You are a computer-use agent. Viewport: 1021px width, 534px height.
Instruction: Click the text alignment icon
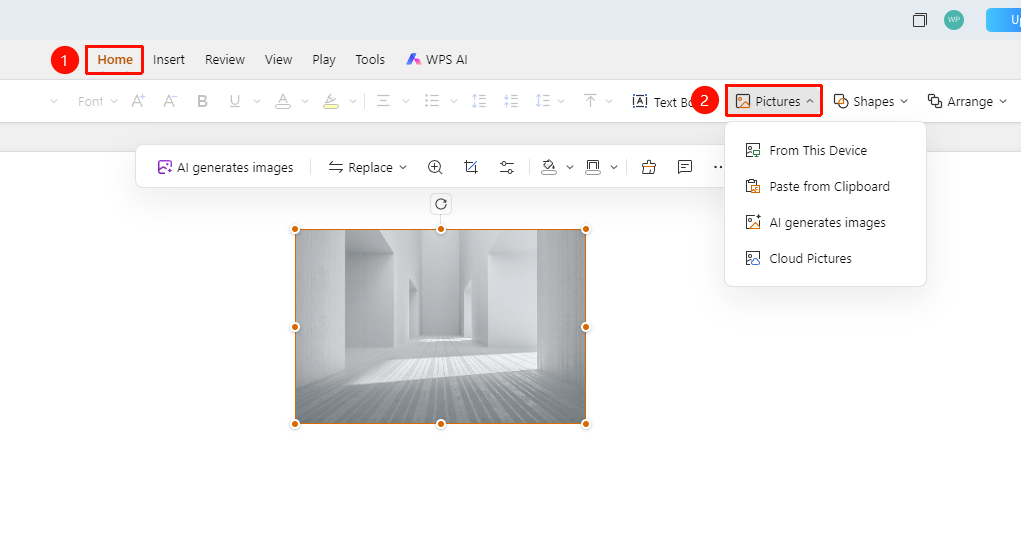point(384,101)
